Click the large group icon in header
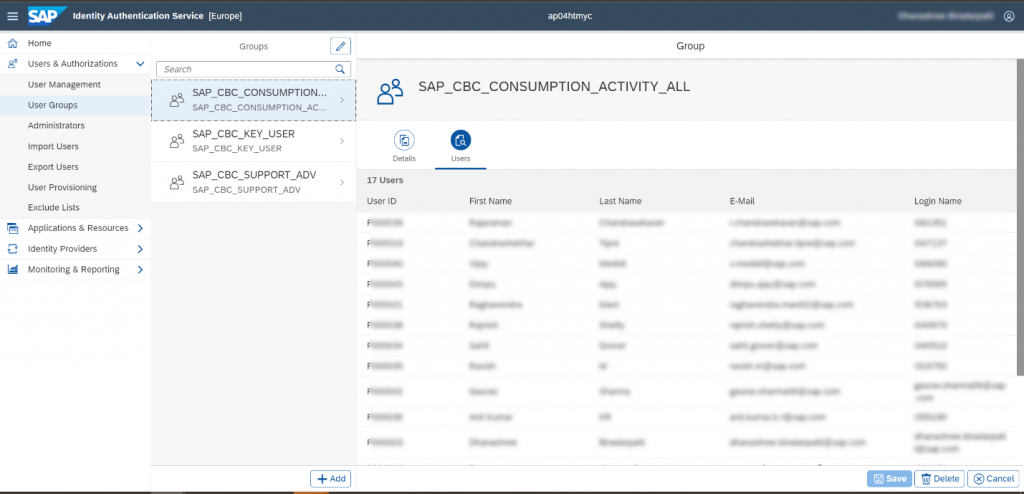Screen dimensions: 1024x494 [x=390, y=91]
